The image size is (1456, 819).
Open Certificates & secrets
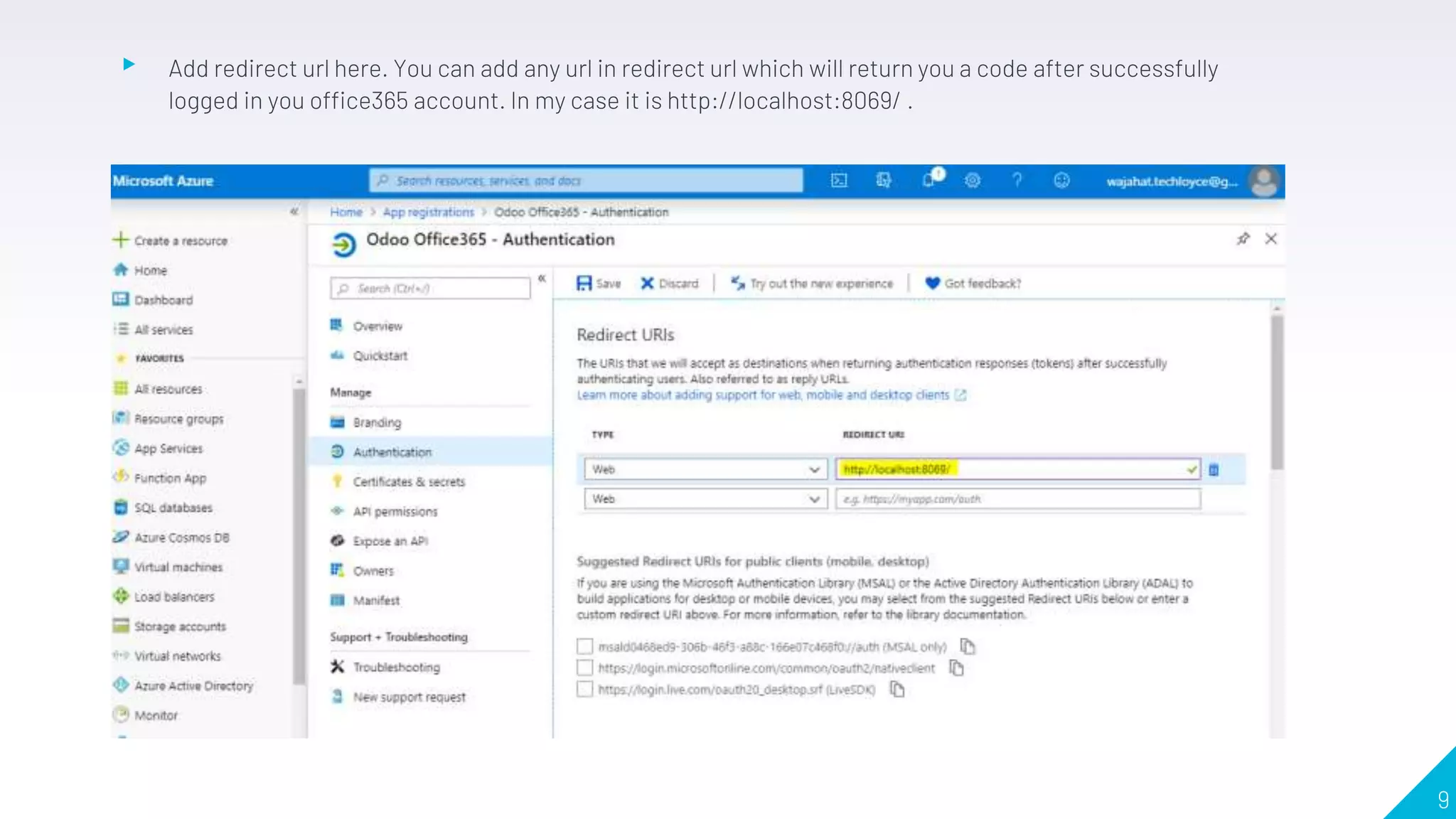pyautogui.click(x=408, y=482)
